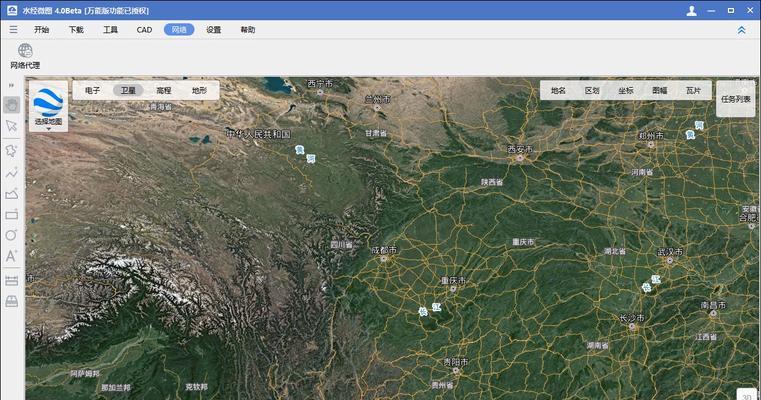Screen dimensions: 761x400
Task: Click the 西安市 label on the map
Action: (x=520, y=150)
